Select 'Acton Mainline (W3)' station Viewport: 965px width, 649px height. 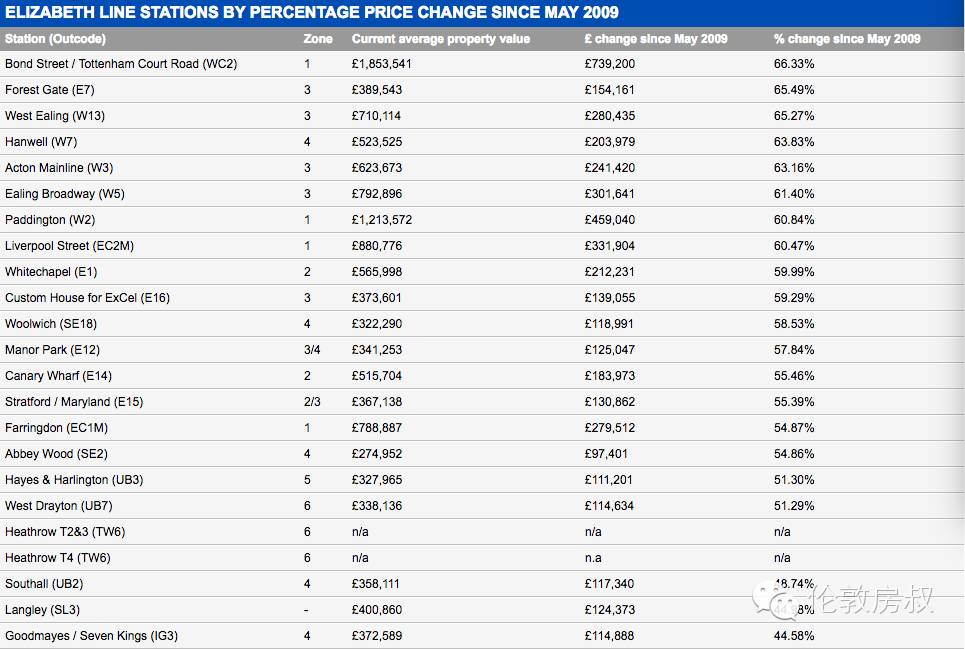click(59, 168)
